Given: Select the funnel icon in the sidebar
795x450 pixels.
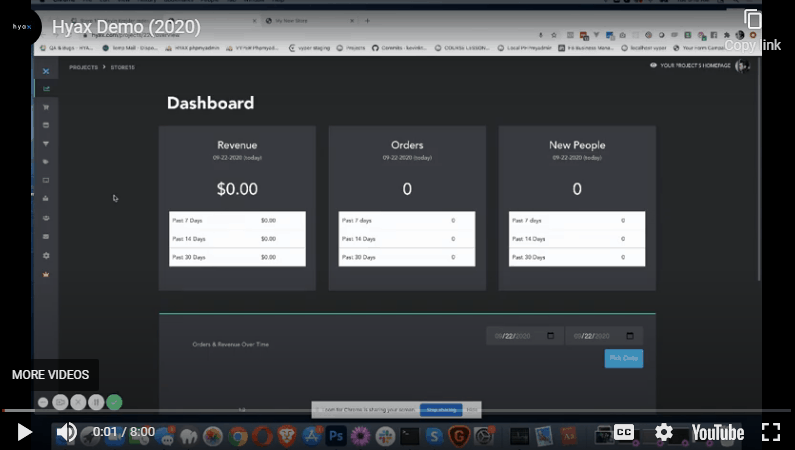Looking at the screenshot, I should pyautogui.click(x=46, y=144).
